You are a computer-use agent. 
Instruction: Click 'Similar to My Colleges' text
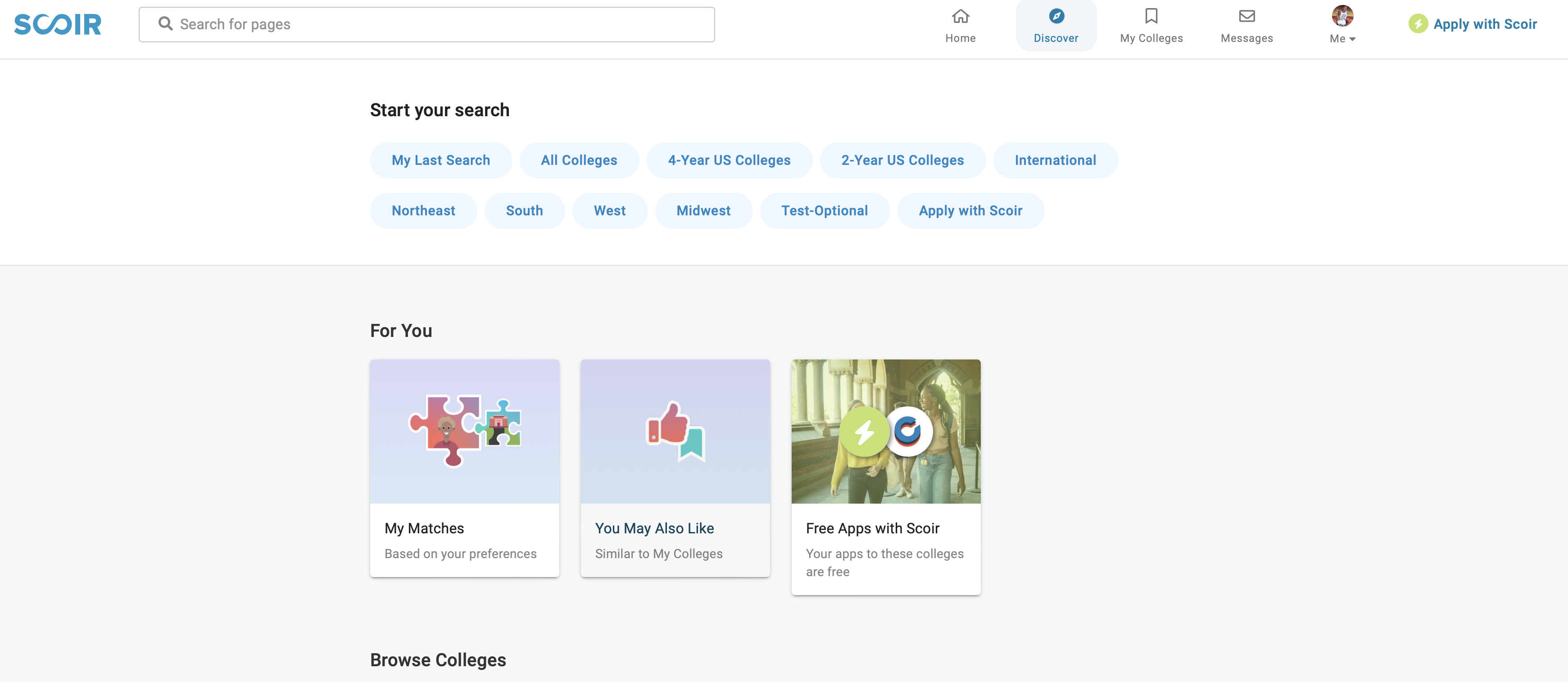(659, 554)
